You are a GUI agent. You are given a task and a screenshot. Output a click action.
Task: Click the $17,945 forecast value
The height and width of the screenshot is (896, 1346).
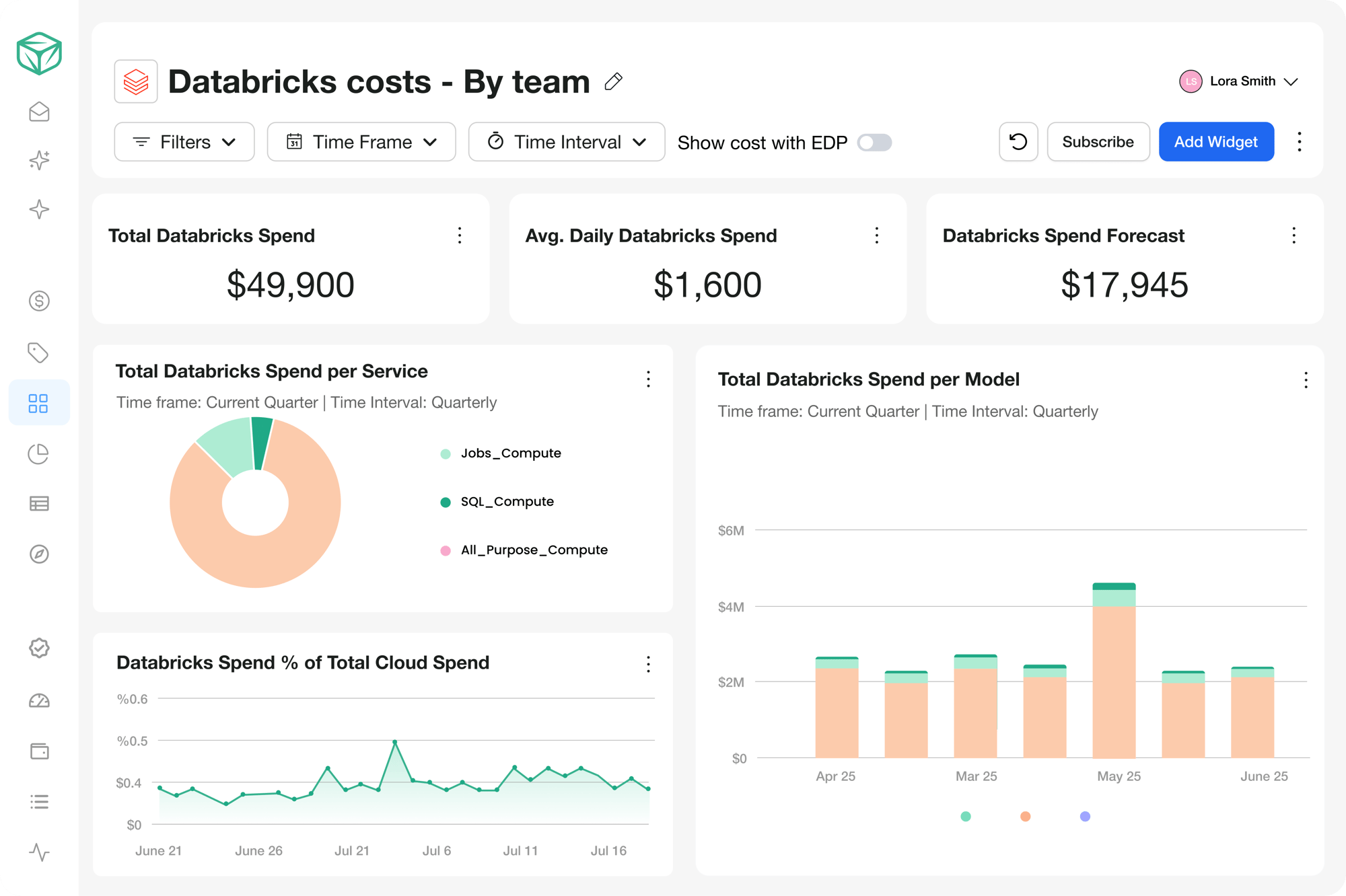coord(1125,285)
